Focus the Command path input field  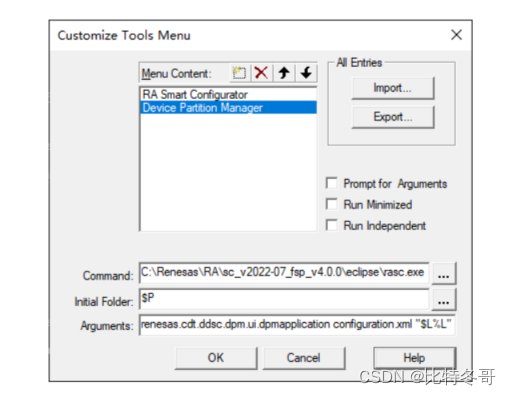[284, 273]
